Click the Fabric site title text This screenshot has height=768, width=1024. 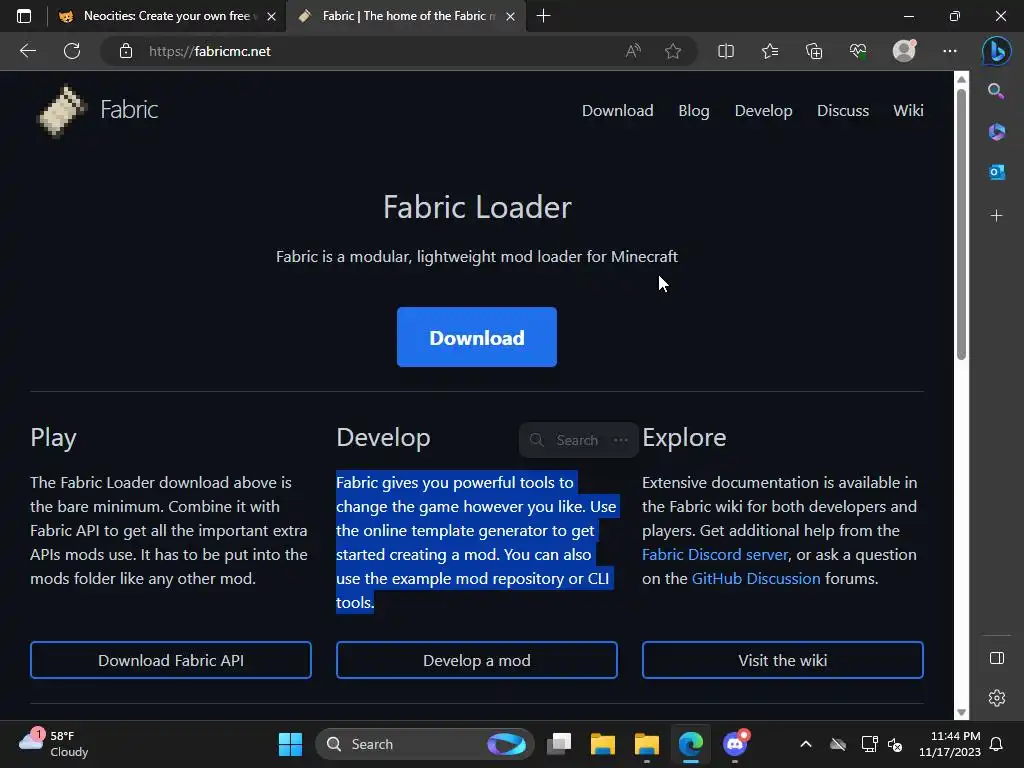(129, 110)
